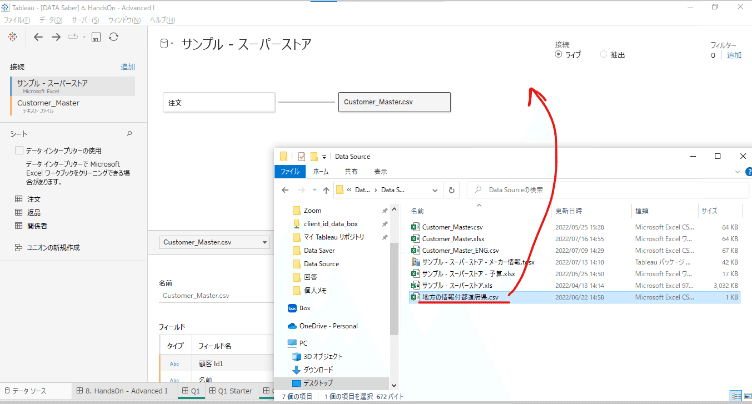Select the Customer_Master.csv table box on canvas
The width and height of the screenshot is (752, 404).
click(394, 102)
